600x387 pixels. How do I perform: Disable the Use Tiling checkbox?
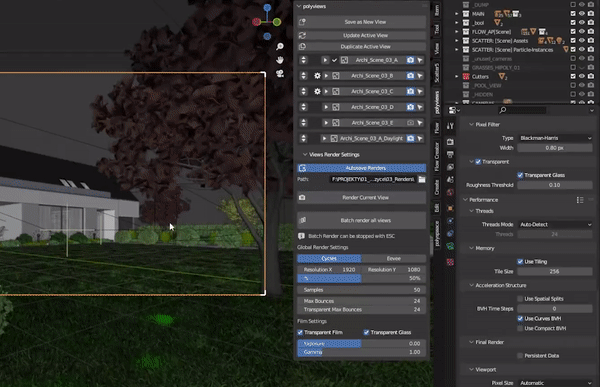(520, 261)
